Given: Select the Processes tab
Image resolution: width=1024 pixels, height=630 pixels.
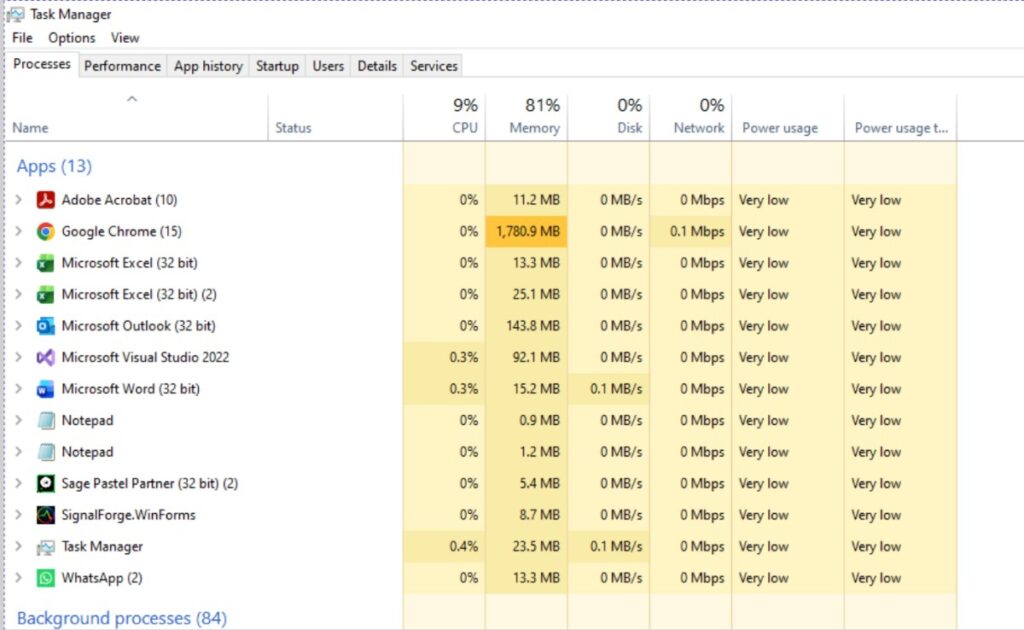Looking at the screenshot, I should [42, 64].
